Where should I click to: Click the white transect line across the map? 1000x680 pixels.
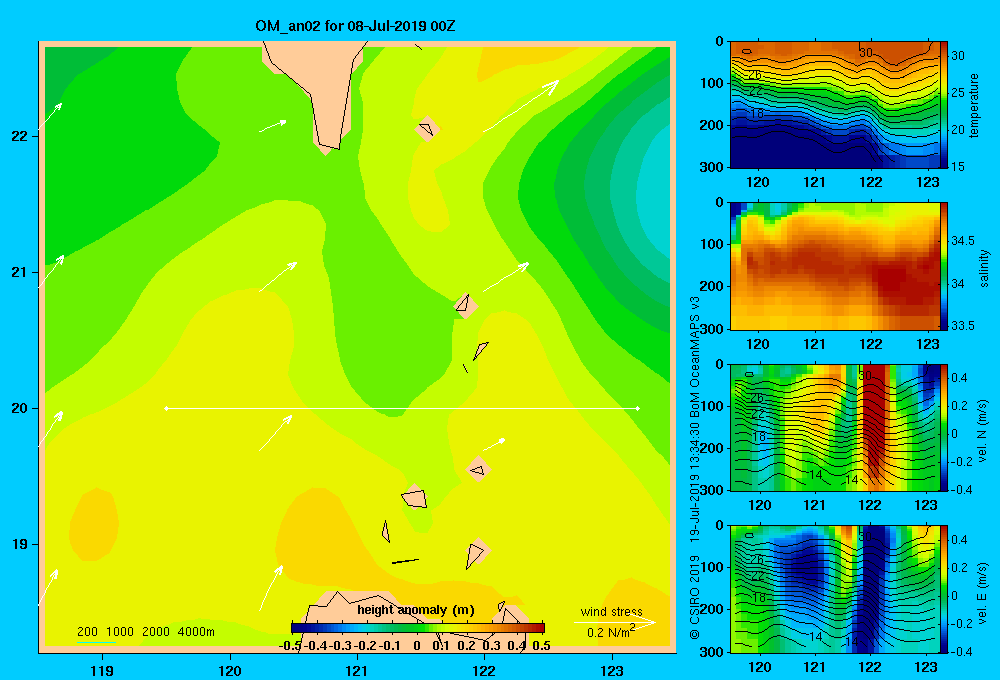click(x=402, y=408)
